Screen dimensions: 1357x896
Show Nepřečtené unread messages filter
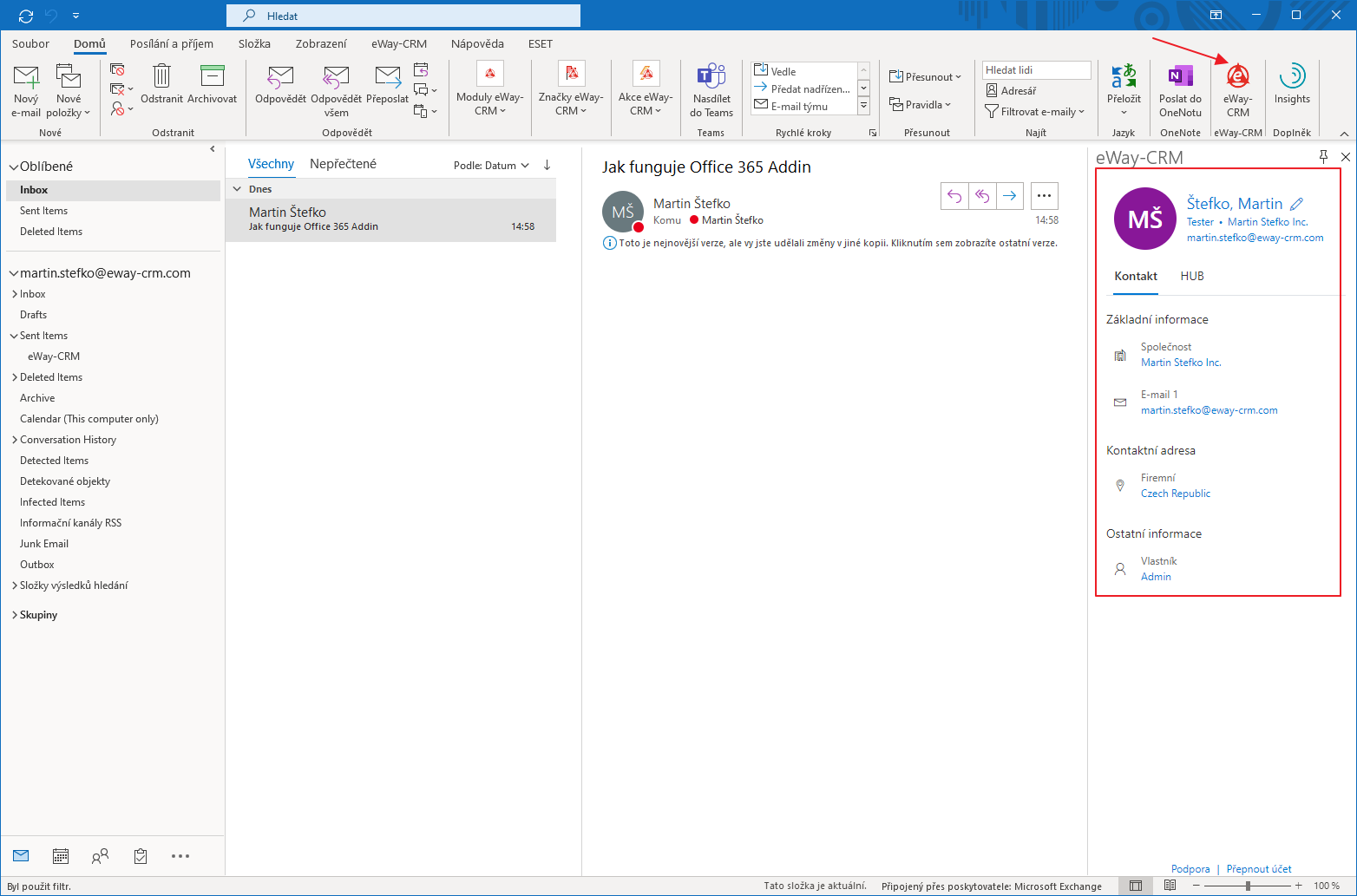point(343,164)
